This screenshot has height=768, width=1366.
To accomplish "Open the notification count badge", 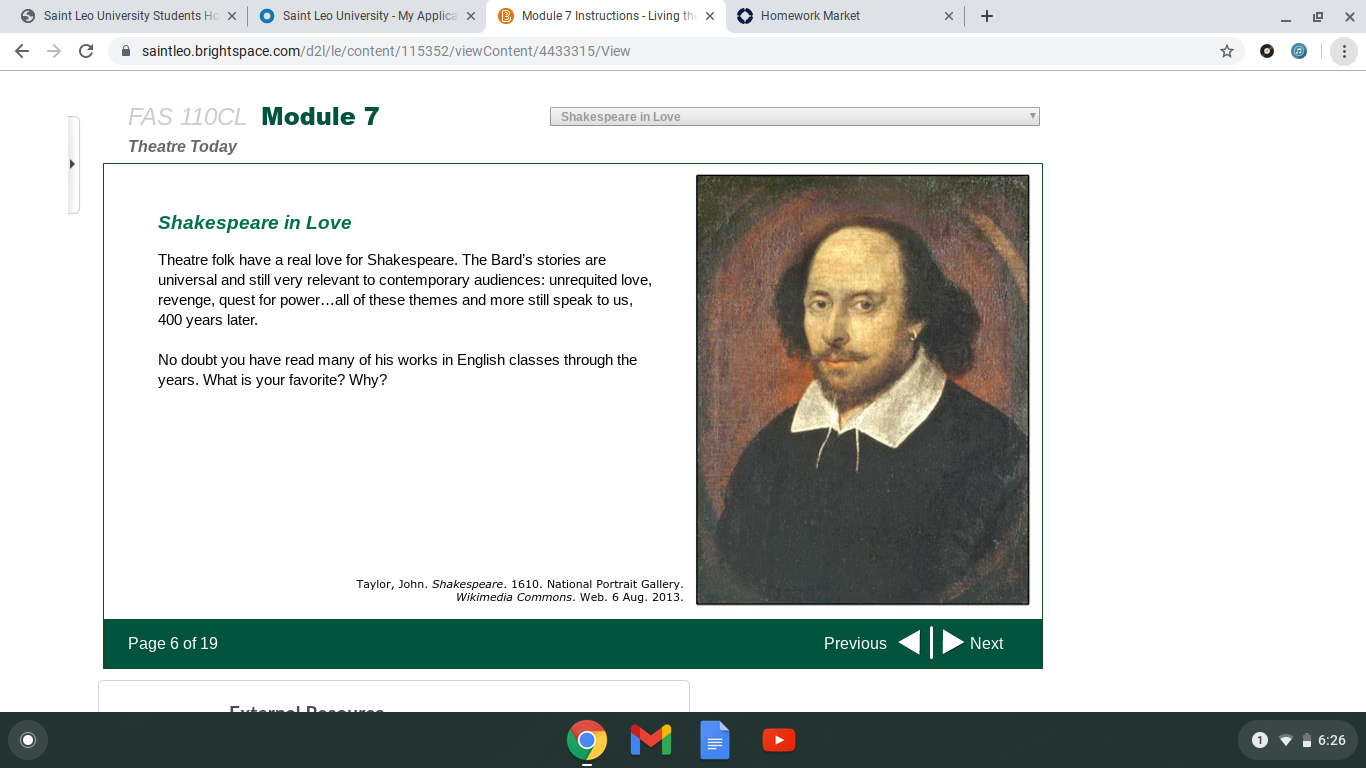I will [1260, 740].
